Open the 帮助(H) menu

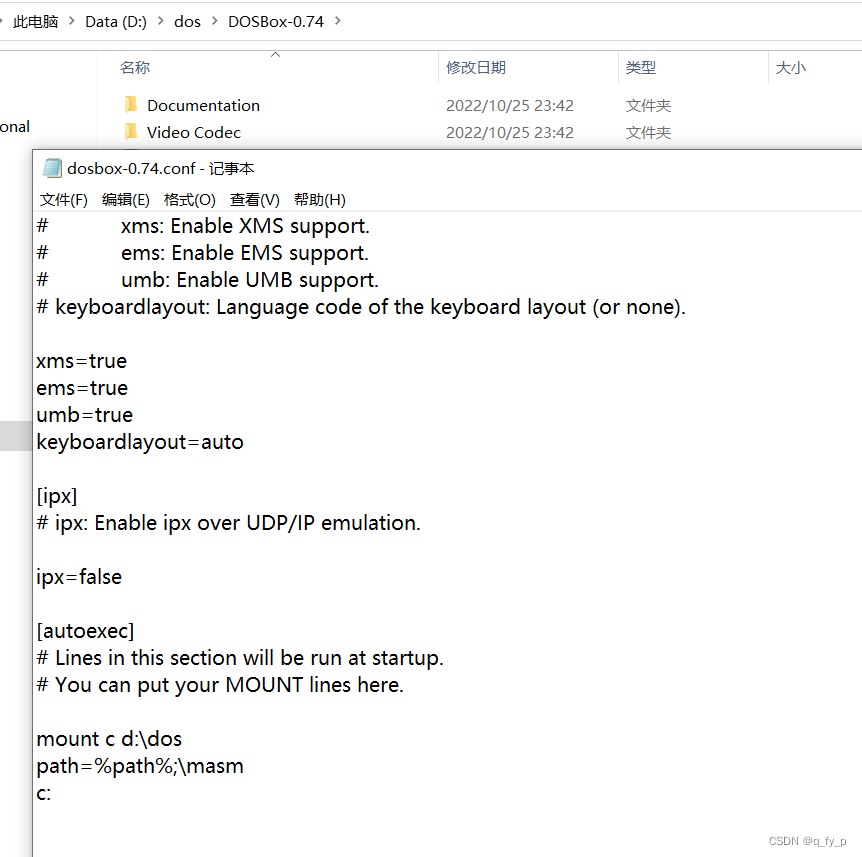tap(319, 199)
